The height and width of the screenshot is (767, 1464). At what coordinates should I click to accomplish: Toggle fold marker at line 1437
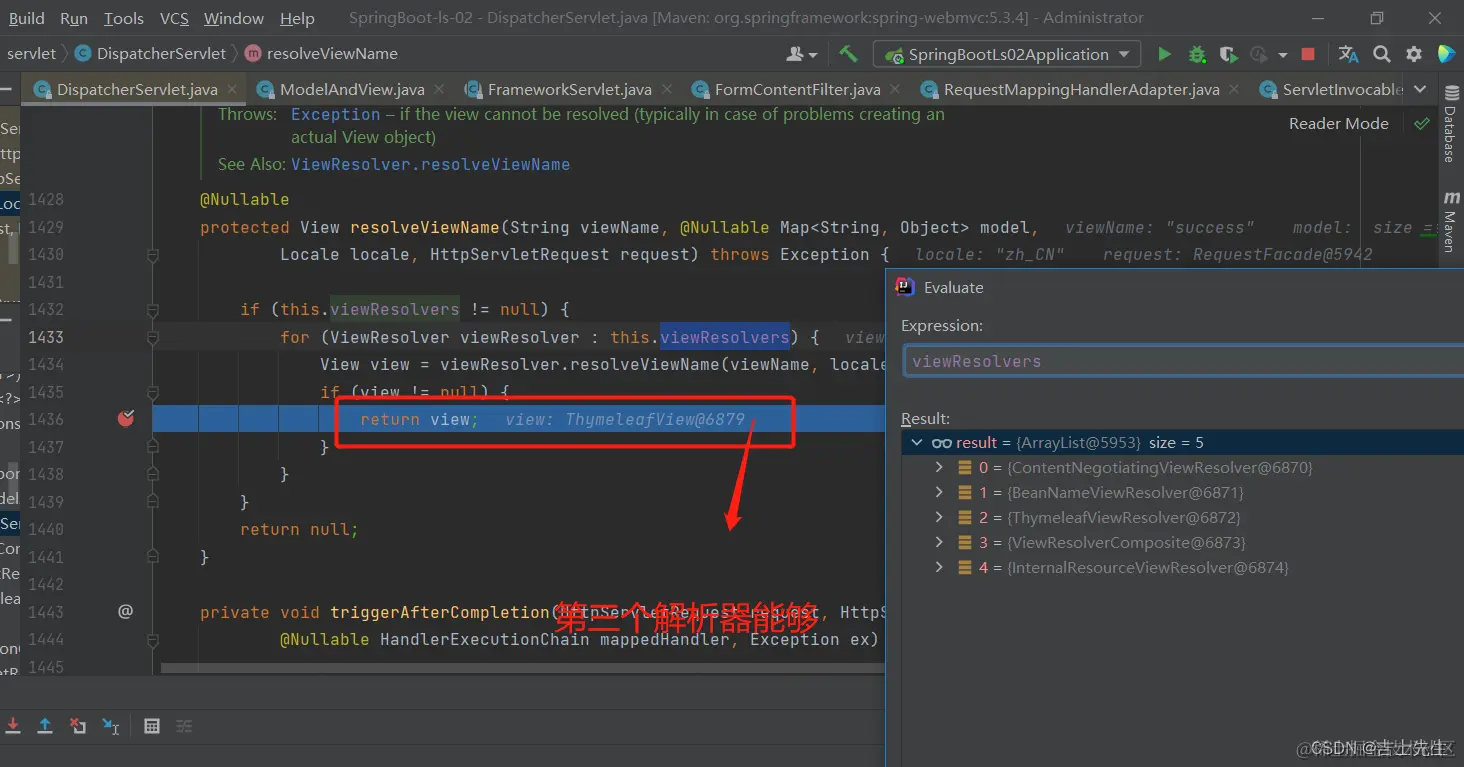pos(153,447)
